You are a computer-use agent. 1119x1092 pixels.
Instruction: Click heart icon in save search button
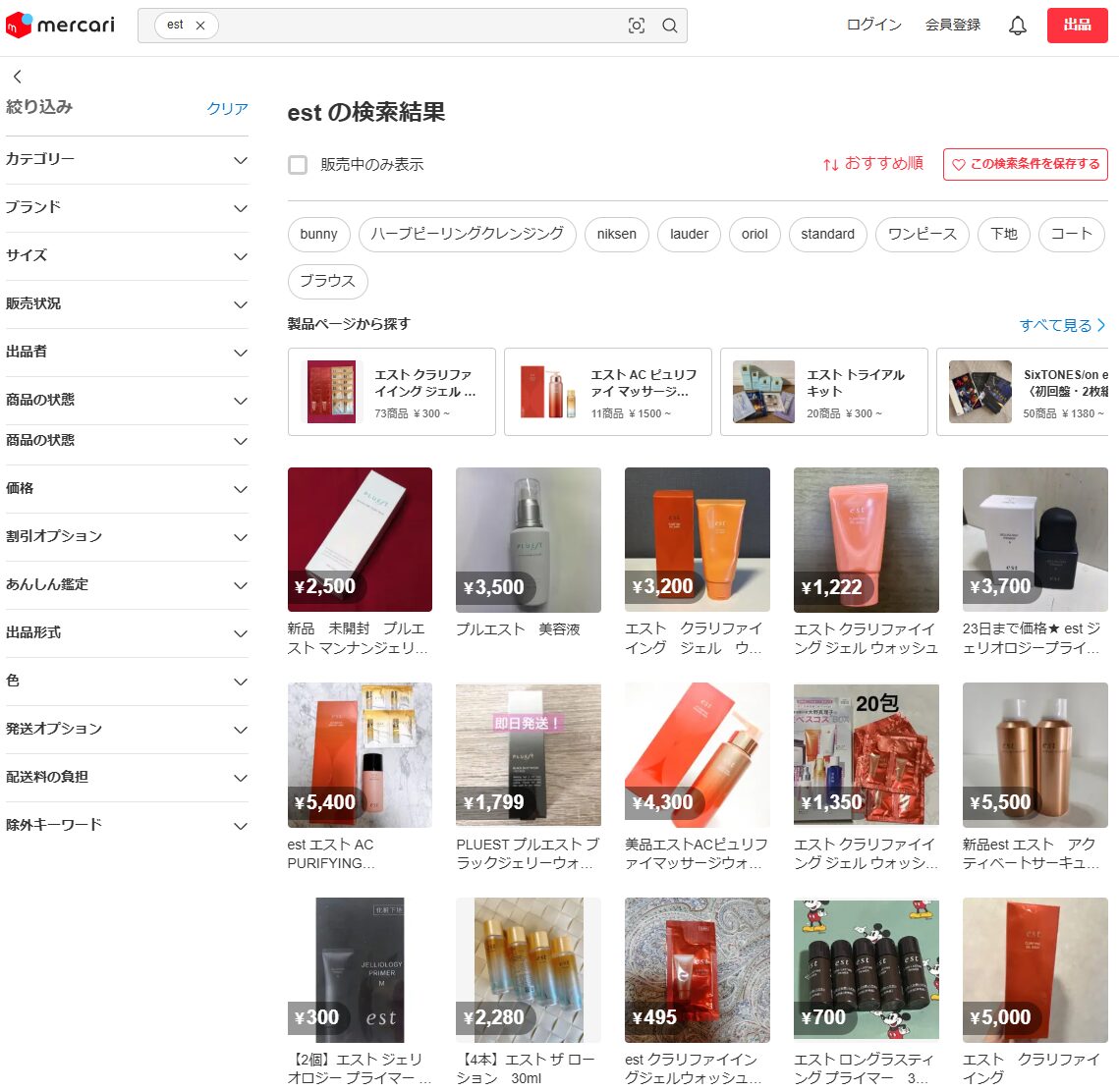coord(959,165)
